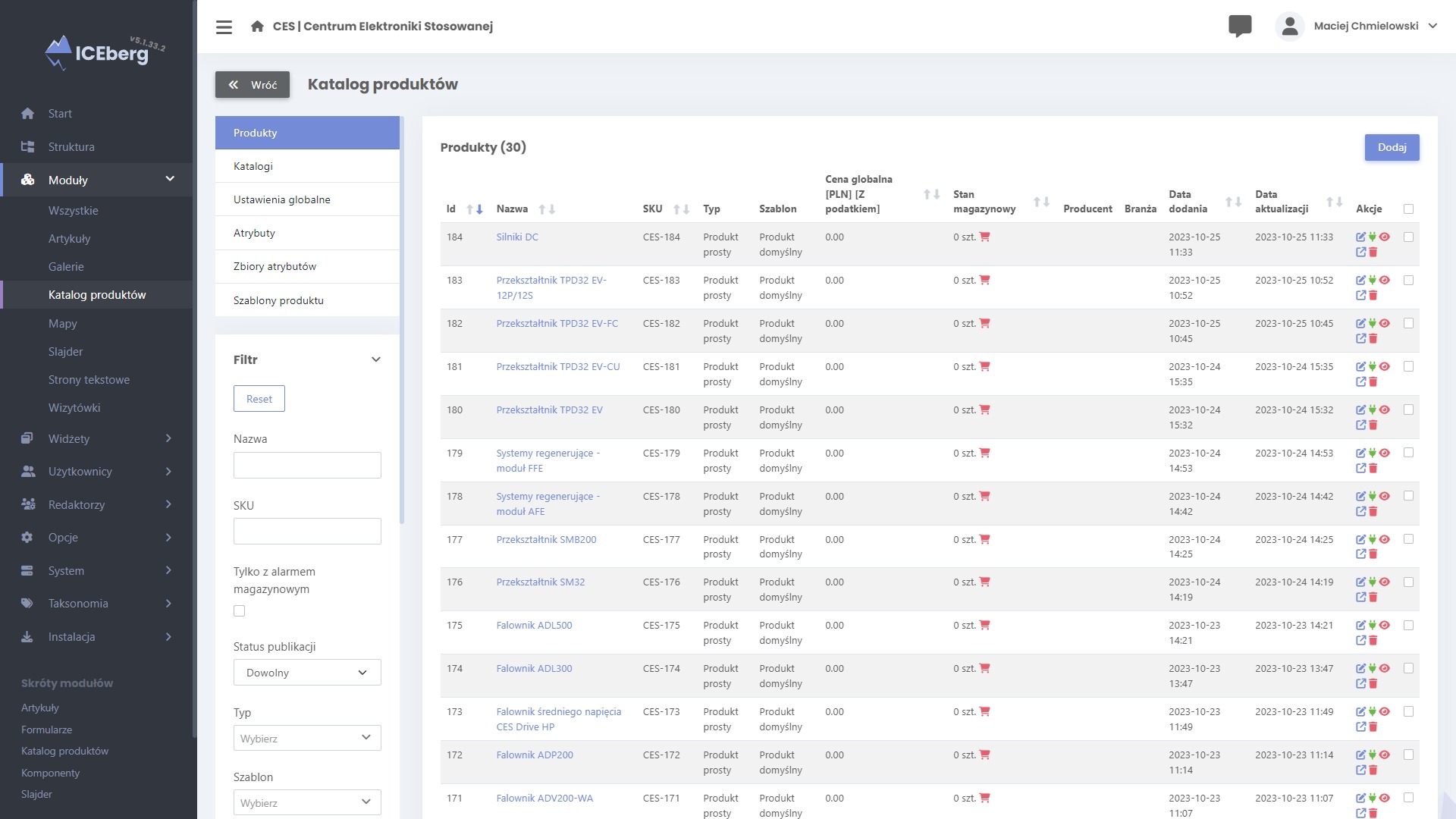This screenshot has width=1456, height=819.
Task: Click the user avatar icon
Action: pos(1289,26)
